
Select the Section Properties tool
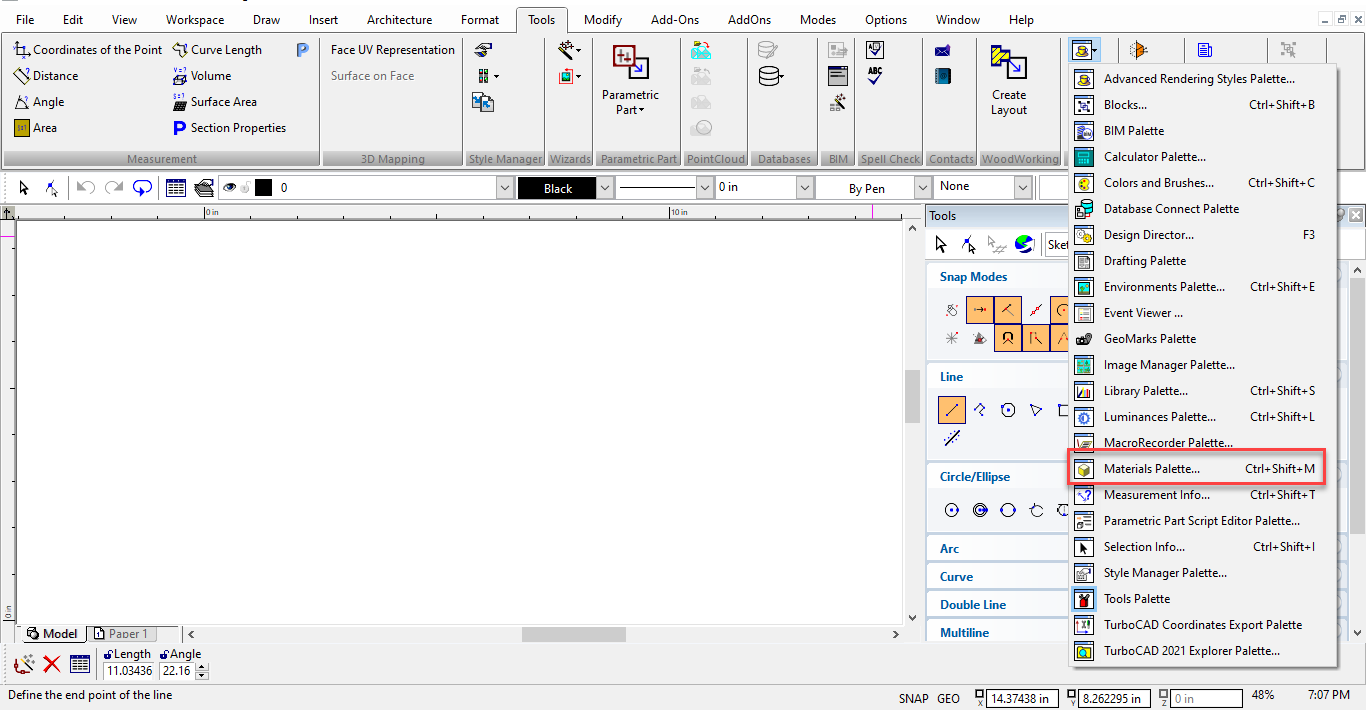tap(229, 128)
